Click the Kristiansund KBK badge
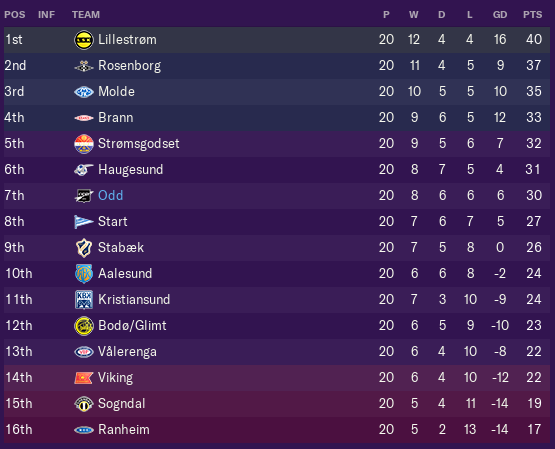Image resolution: width=555 pixels, height=449 pixels. [84, 300]
